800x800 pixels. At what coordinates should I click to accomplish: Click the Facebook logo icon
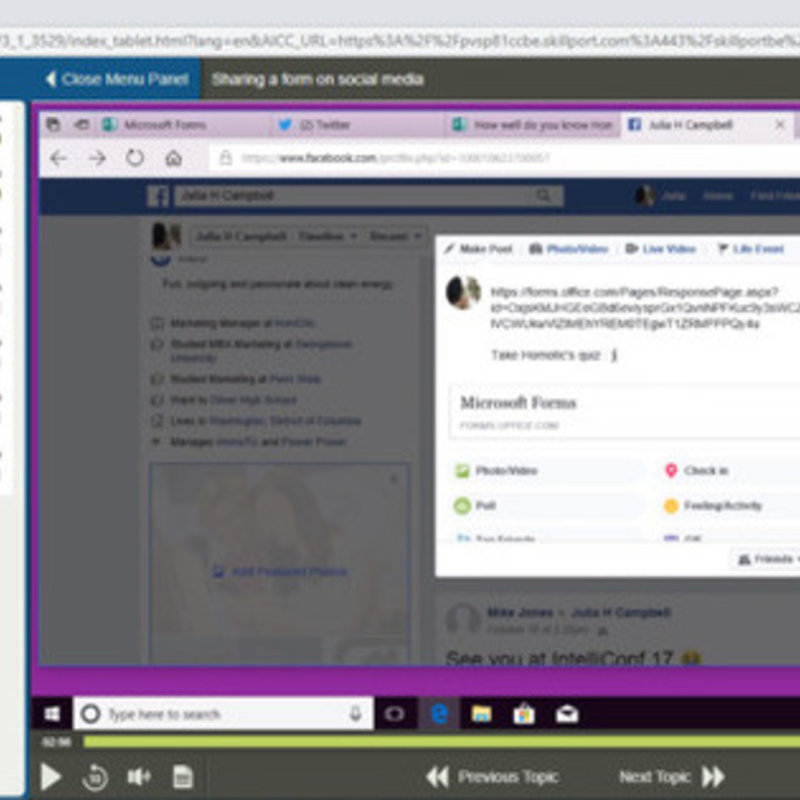158,196
